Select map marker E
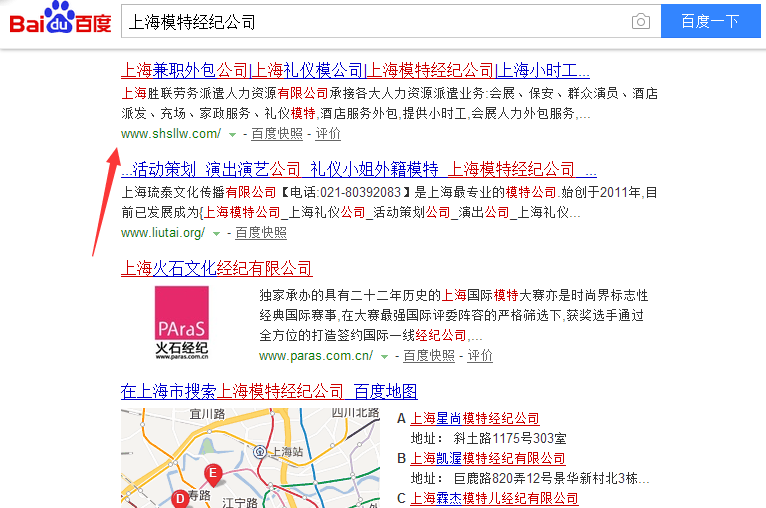 click(x=213, y=474)
